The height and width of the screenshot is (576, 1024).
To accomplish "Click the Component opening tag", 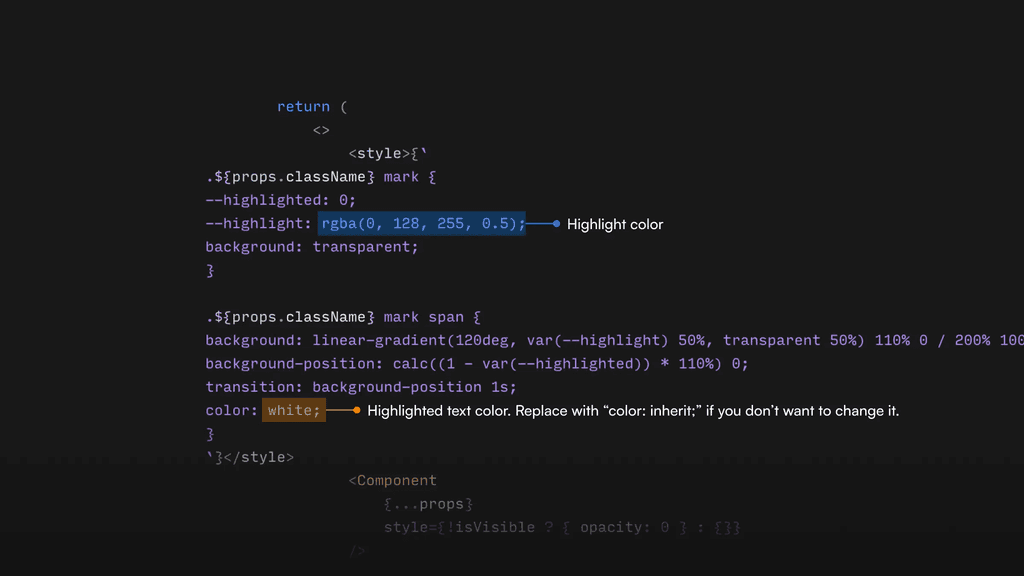I will click(x=394, y=480).
